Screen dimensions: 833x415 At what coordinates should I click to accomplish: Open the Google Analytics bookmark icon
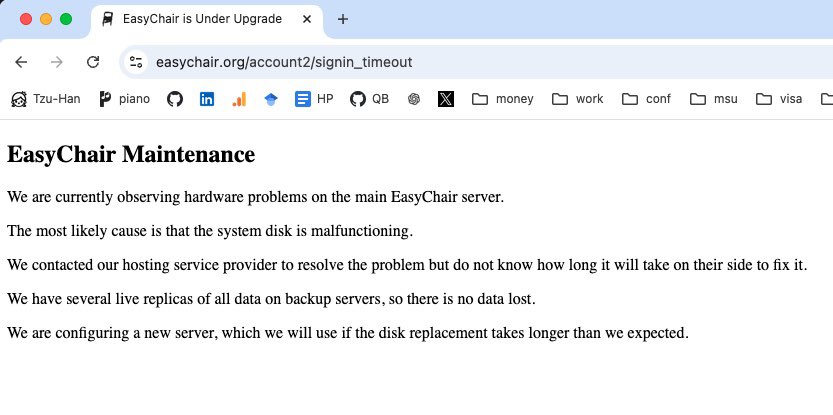[x=239, y=99]
